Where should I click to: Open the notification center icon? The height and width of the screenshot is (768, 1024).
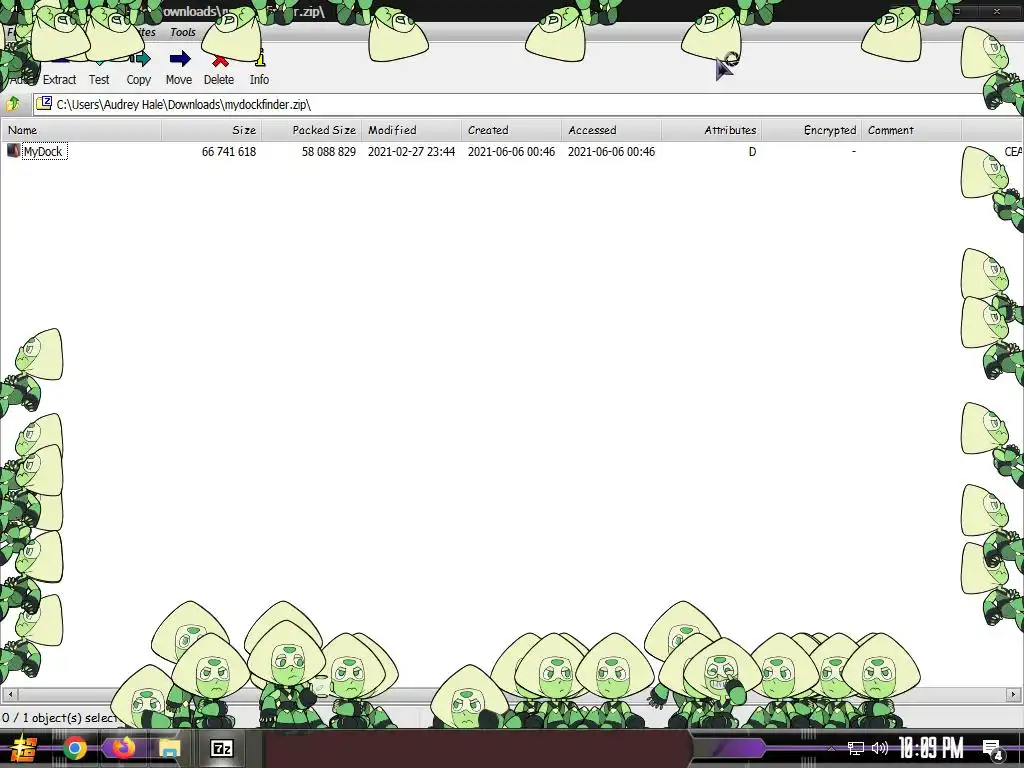(x=992, y=748)
